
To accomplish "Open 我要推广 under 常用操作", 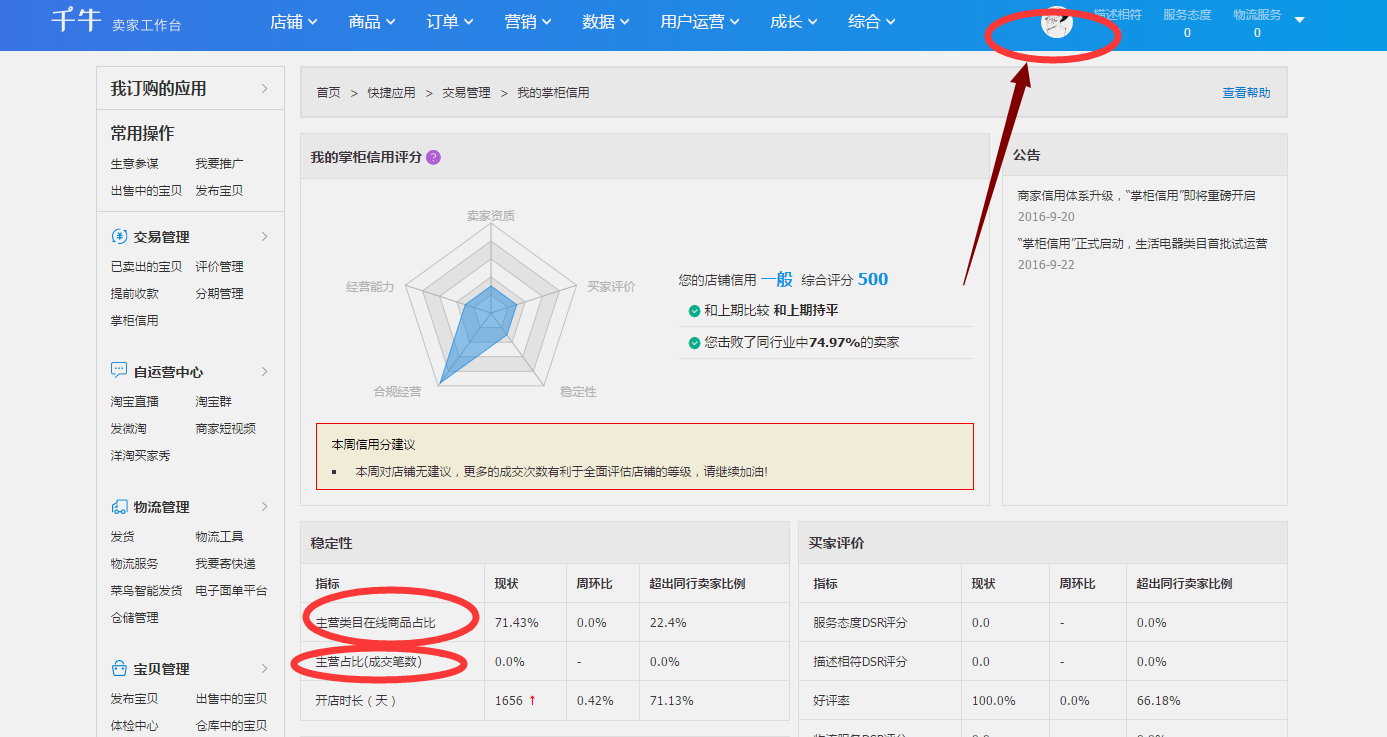I will (x=219, y=163).
